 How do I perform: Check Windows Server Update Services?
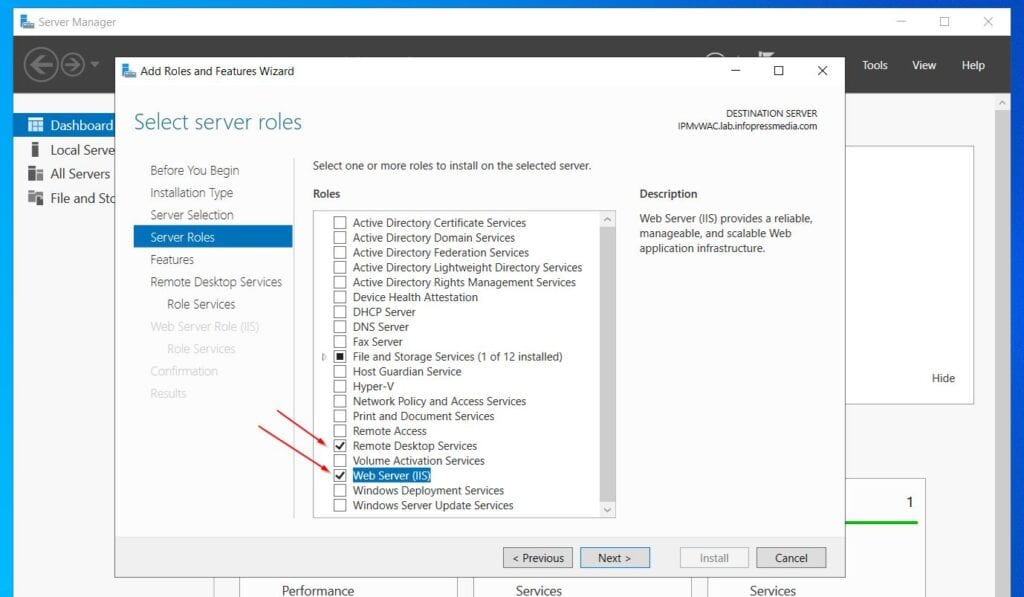[340, 506]
